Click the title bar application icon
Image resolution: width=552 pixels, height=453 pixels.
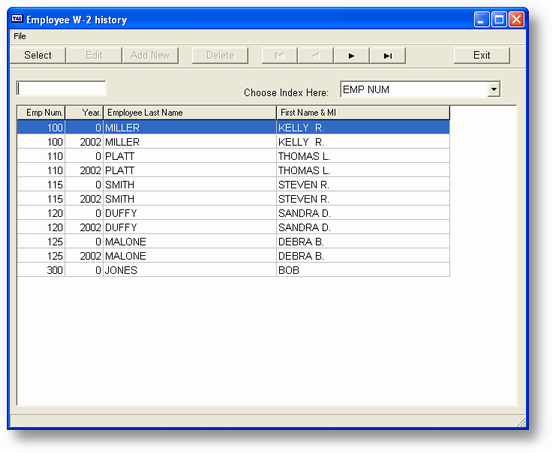pos(17,19)
